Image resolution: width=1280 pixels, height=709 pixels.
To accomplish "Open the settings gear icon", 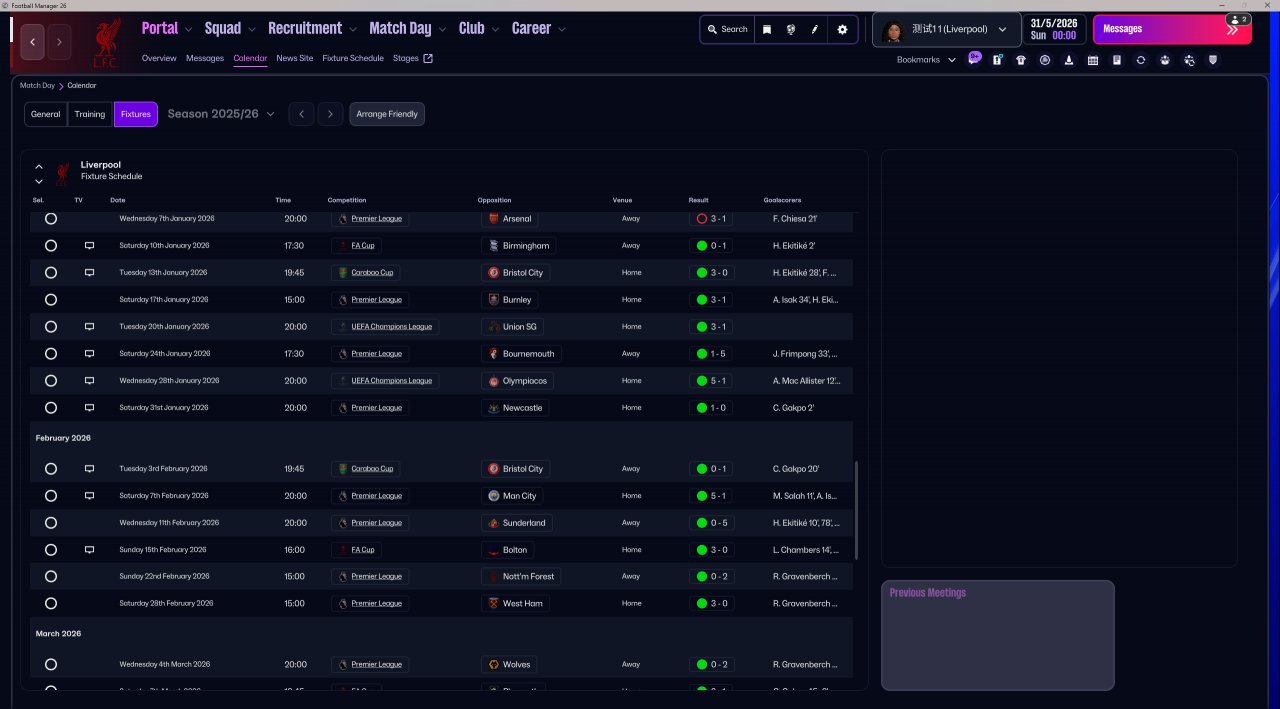I will pos(842,29).
